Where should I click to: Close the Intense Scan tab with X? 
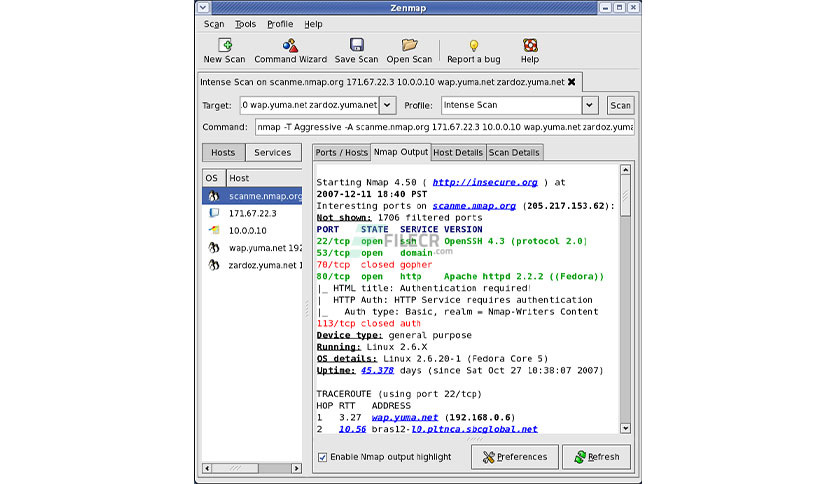click(x=572, y=82)
